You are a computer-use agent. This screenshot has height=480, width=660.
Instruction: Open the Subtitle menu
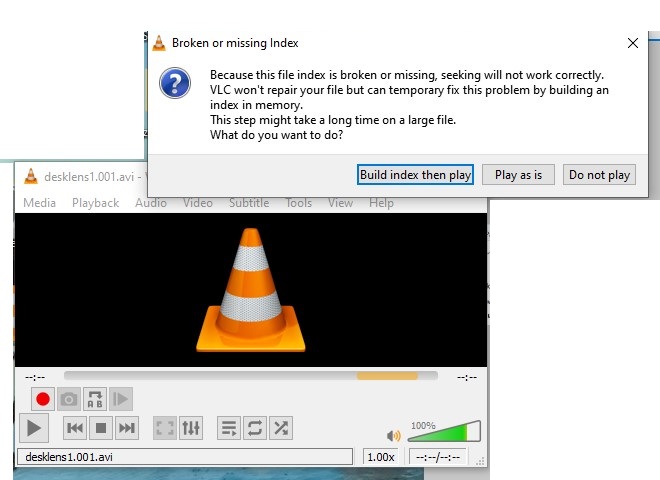(249, 203)
